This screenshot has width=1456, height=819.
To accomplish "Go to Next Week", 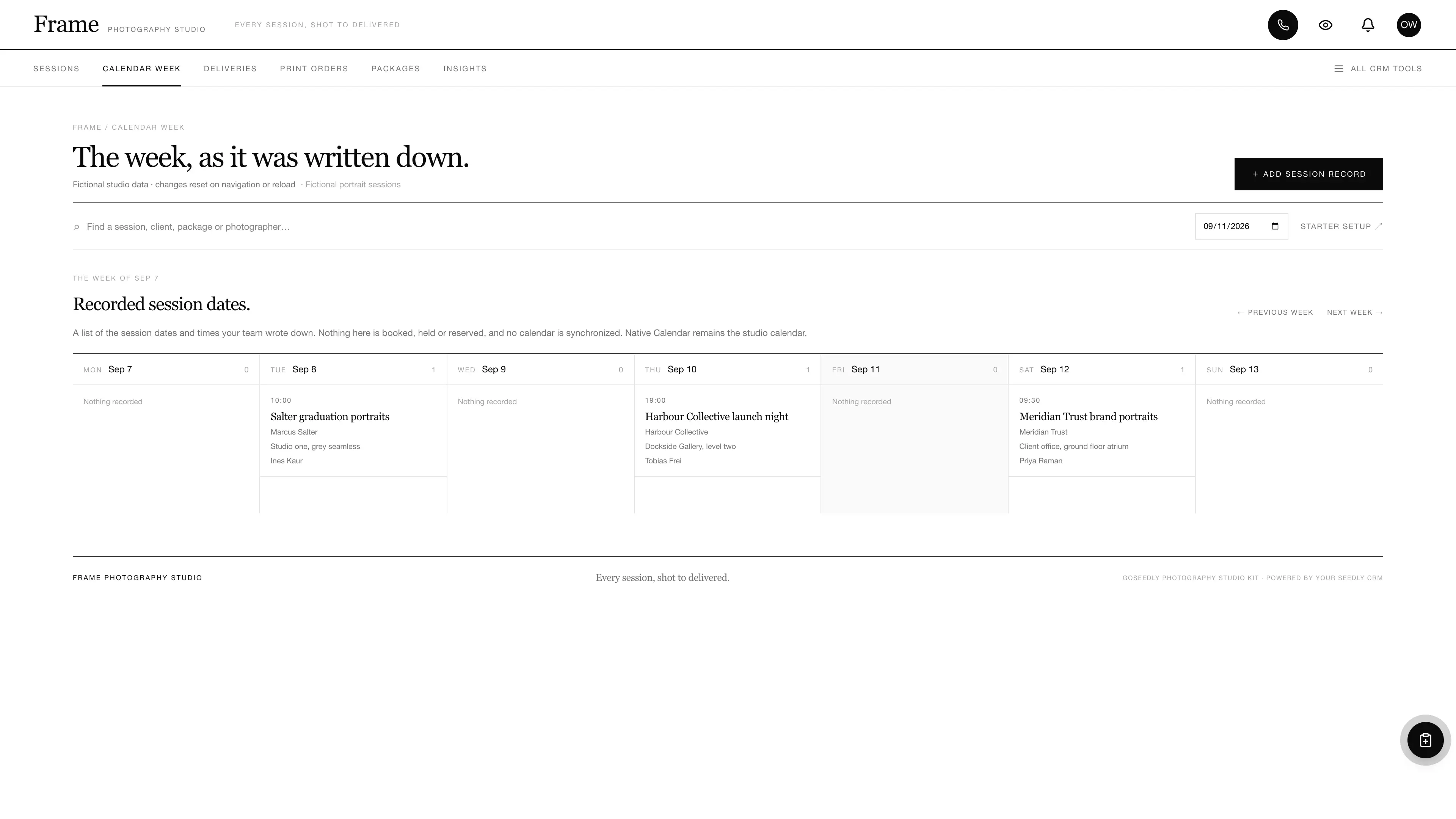I will point(1355,312).
